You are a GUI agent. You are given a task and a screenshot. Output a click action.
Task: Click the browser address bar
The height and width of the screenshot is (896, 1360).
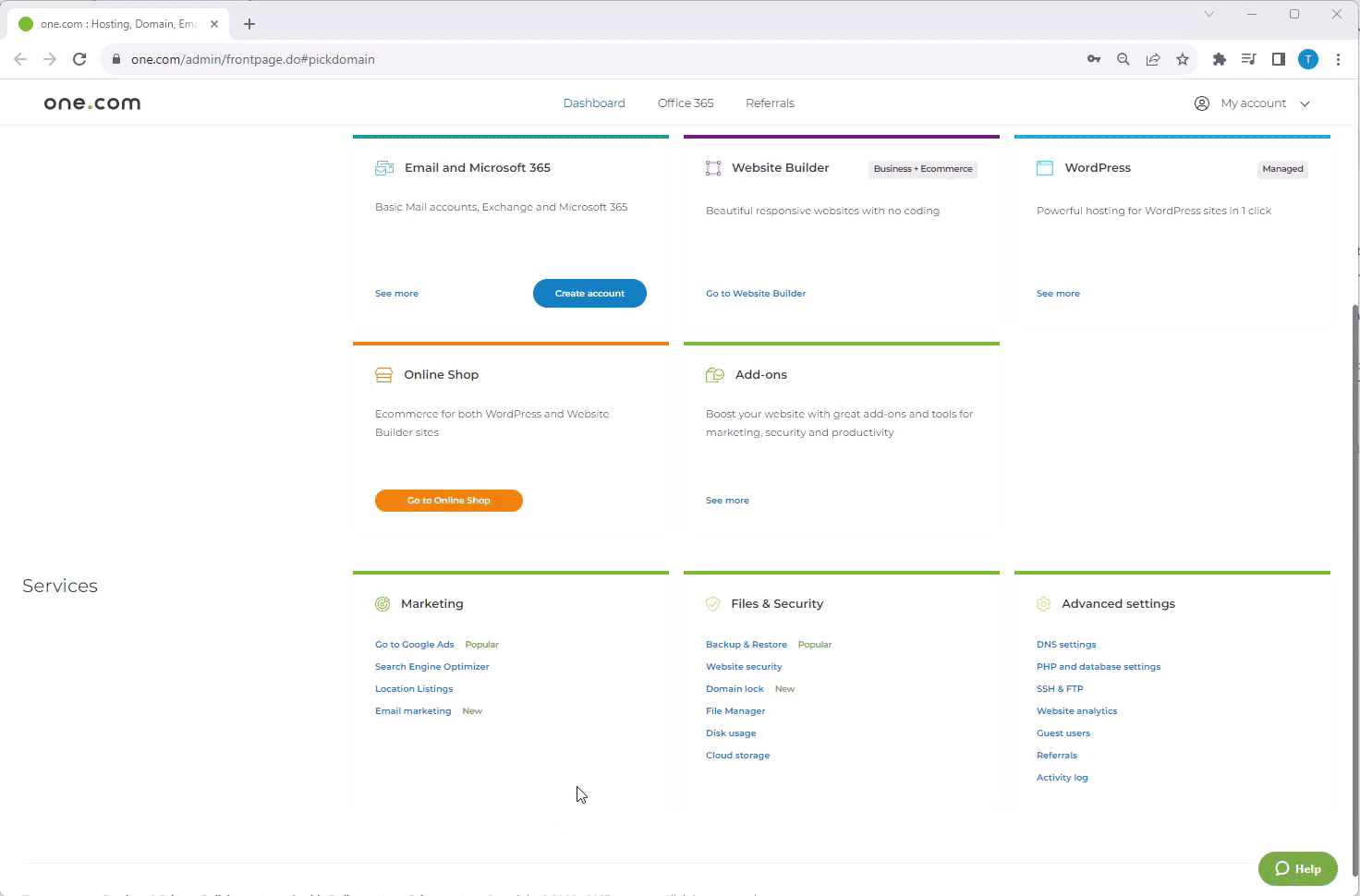coord(591,59)
